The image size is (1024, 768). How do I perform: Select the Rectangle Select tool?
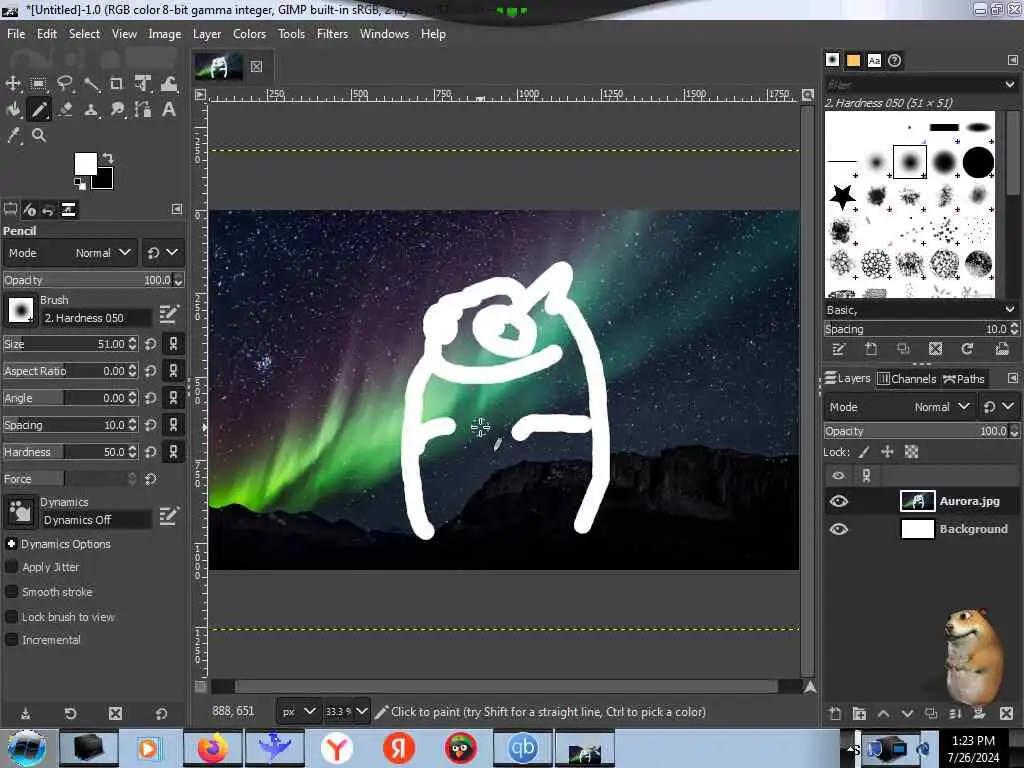click(x=39, y=84)
